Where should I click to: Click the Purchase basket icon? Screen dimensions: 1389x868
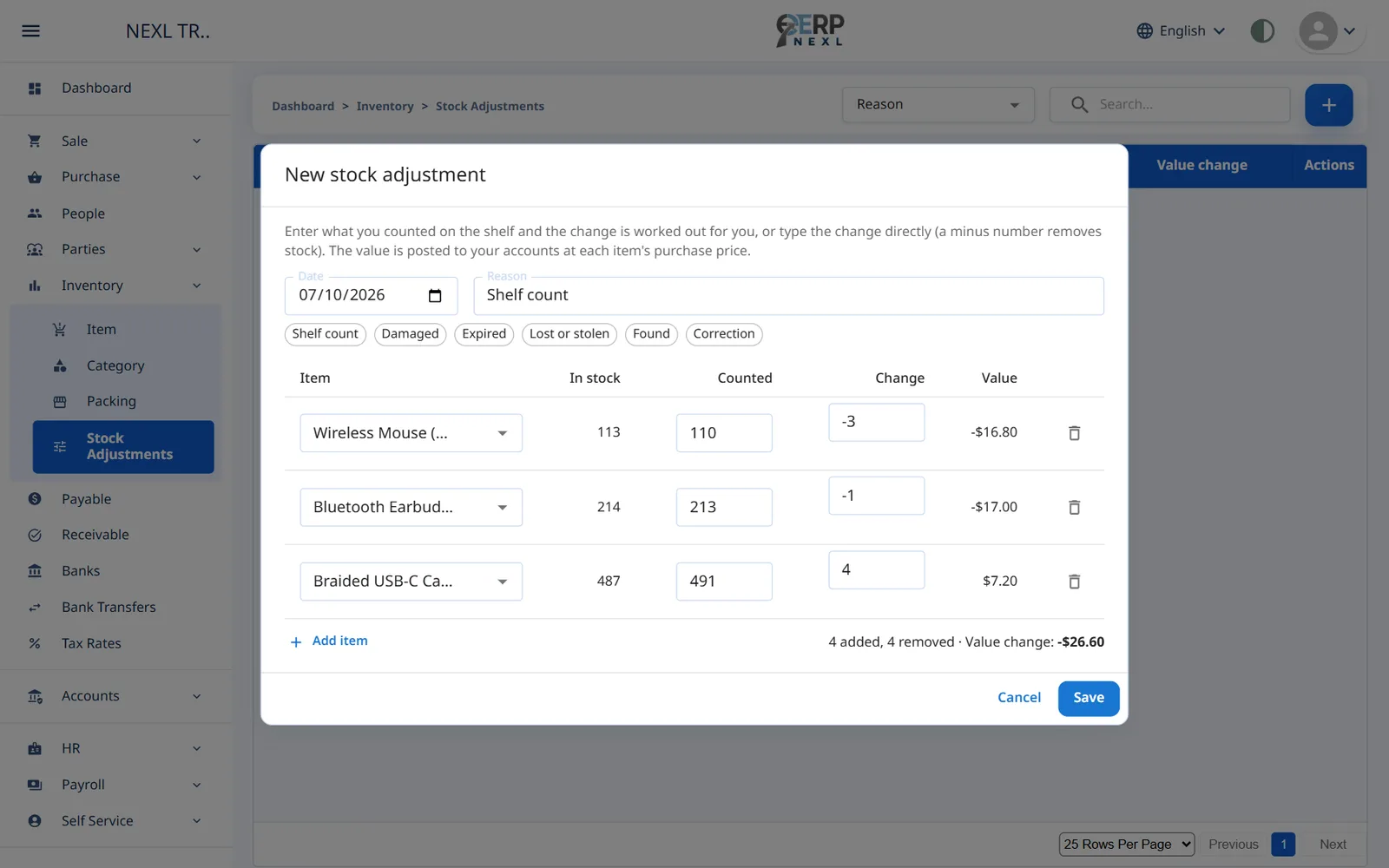pos(35,177)
